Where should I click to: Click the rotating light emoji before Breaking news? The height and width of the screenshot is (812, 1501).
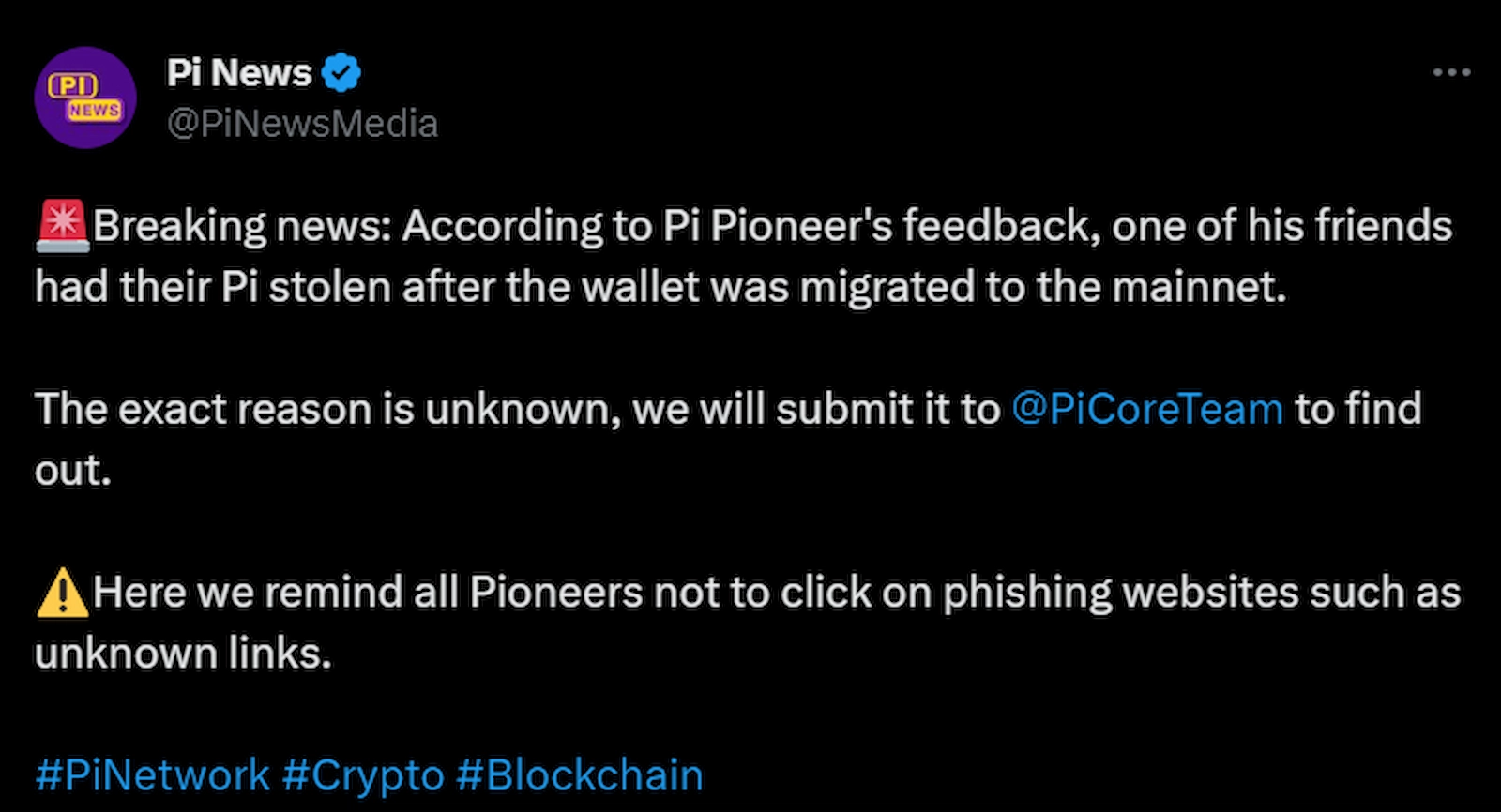click(62, 223)
